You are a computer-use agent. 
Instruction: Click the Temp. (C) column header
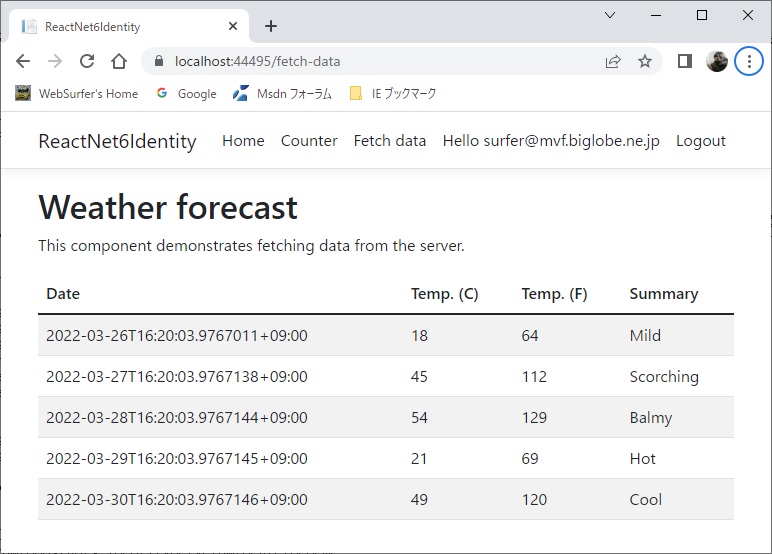(445, 293)
